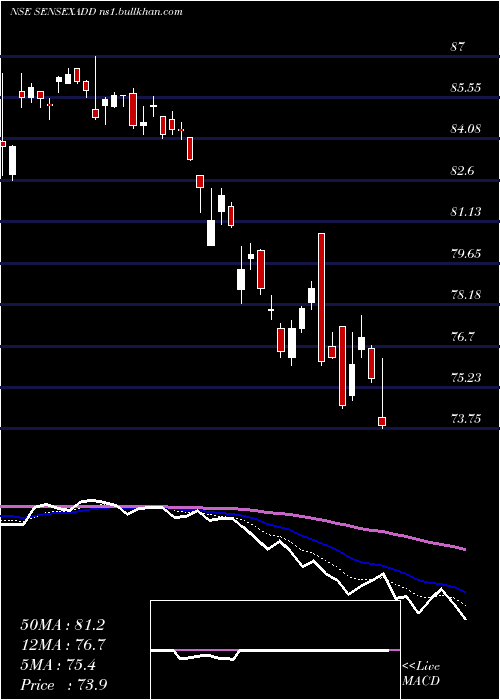Click the 75.23 price axis label
This screenshot has height=700, width=500.
466,378
